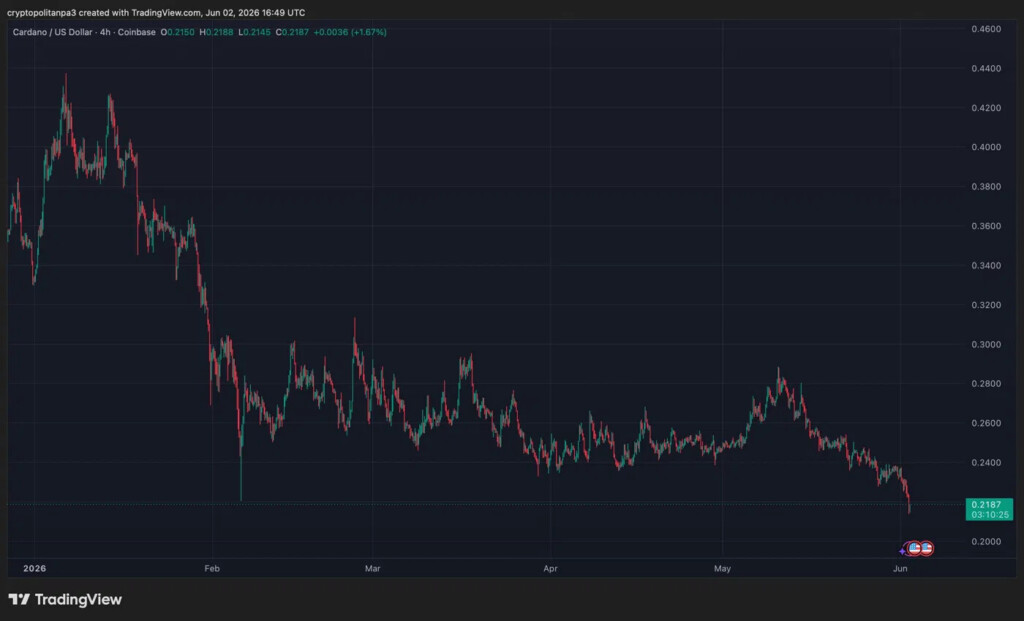Click the high value H0.2188
Screen dimensions: 1024x621
216,32
